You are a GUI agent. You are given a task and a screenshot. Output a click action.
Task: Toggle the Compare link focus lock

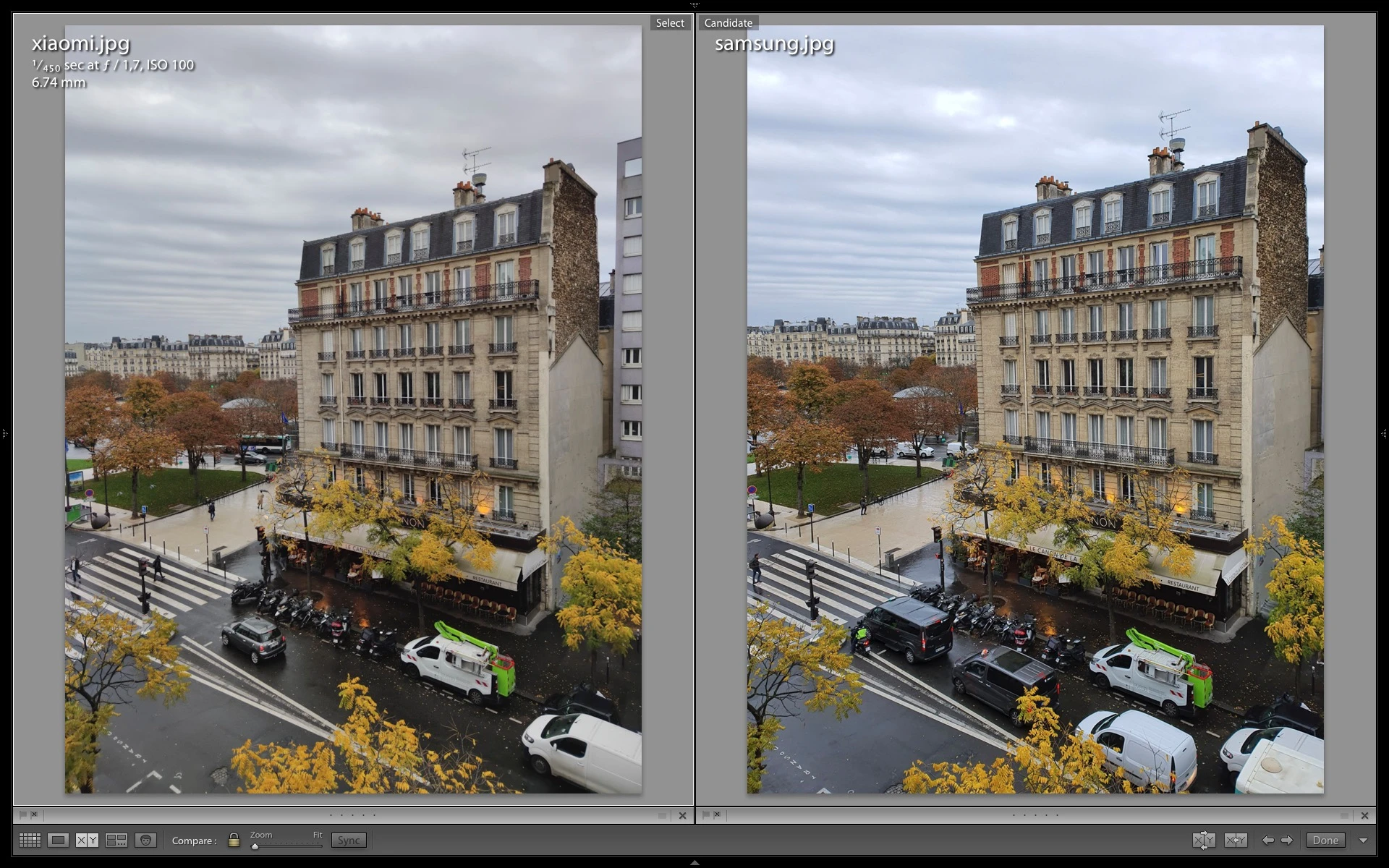234,840
